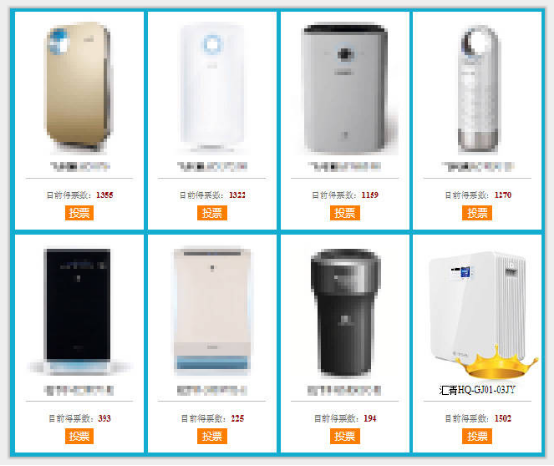554x466 pixels.
Task: Vote for the black purifier with 393 votes
Action: coord(79,436)
